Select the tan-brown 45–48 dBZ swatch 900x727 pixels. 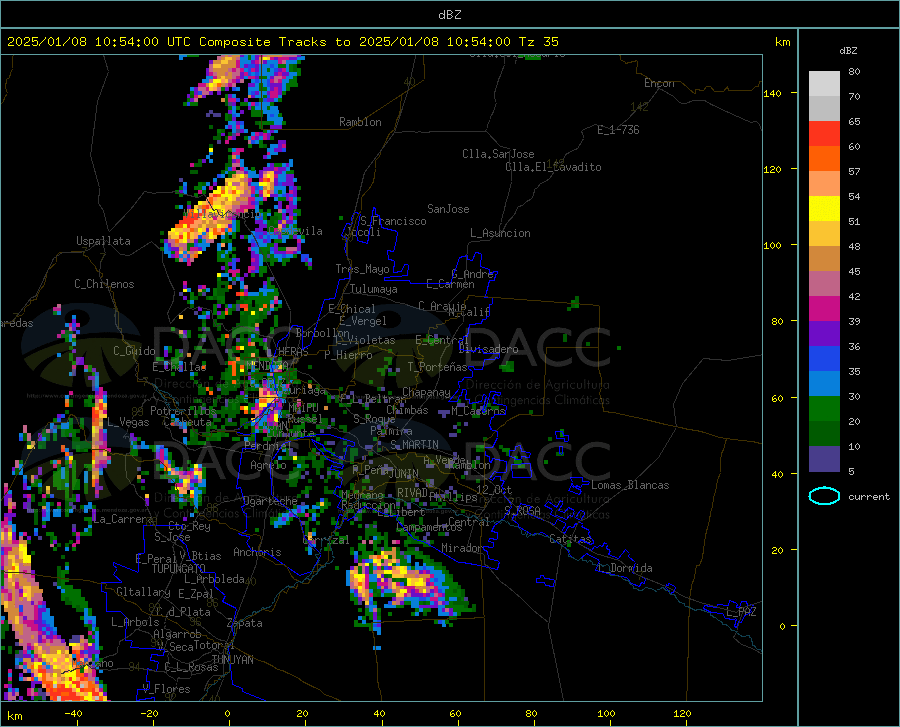824,259
